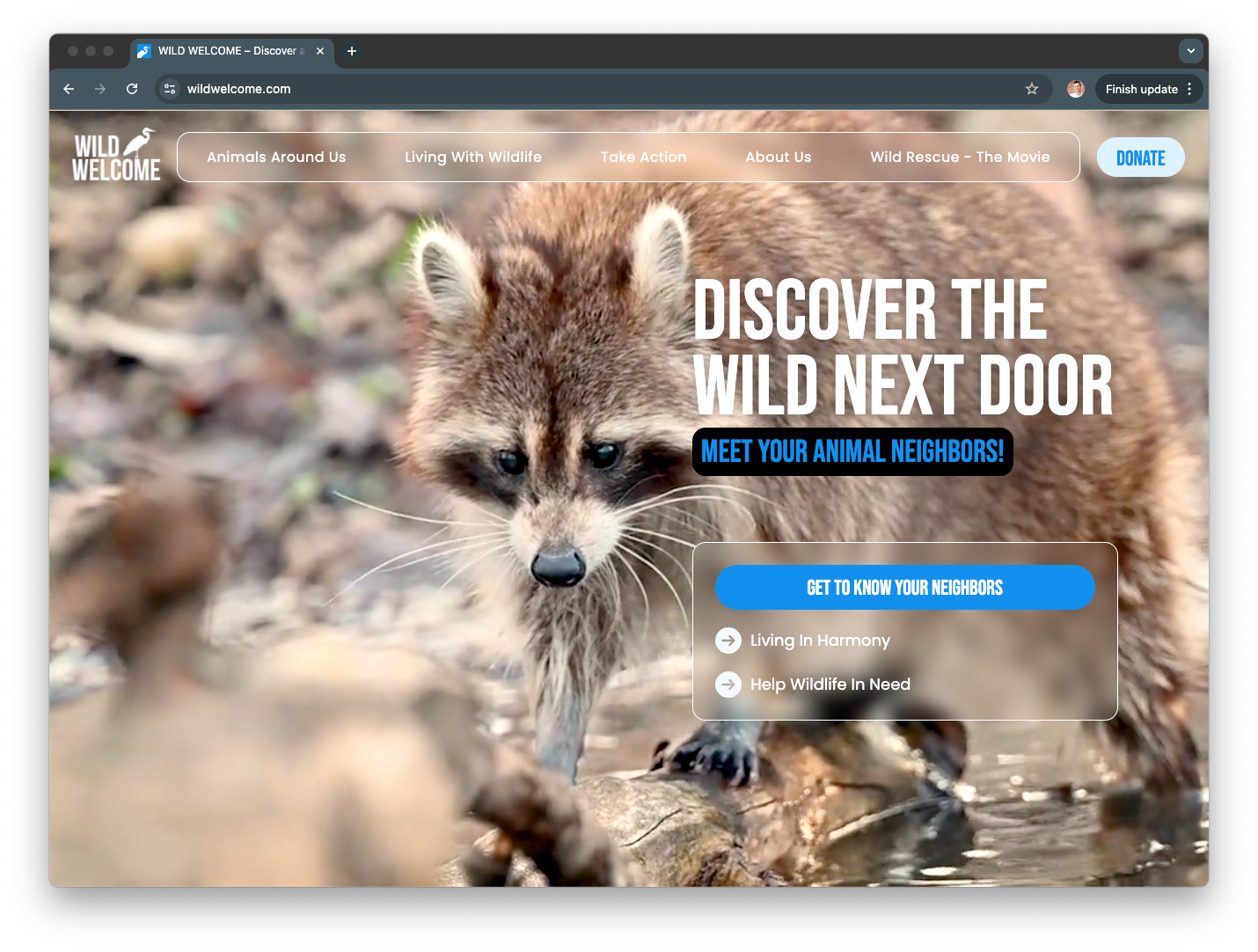Open the Living With Wildlife menu

(473, 157)
